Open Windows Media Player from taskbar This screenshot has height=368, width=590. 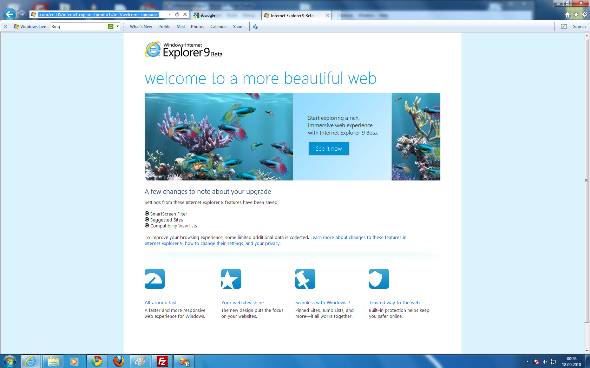(x=75, y=361)
